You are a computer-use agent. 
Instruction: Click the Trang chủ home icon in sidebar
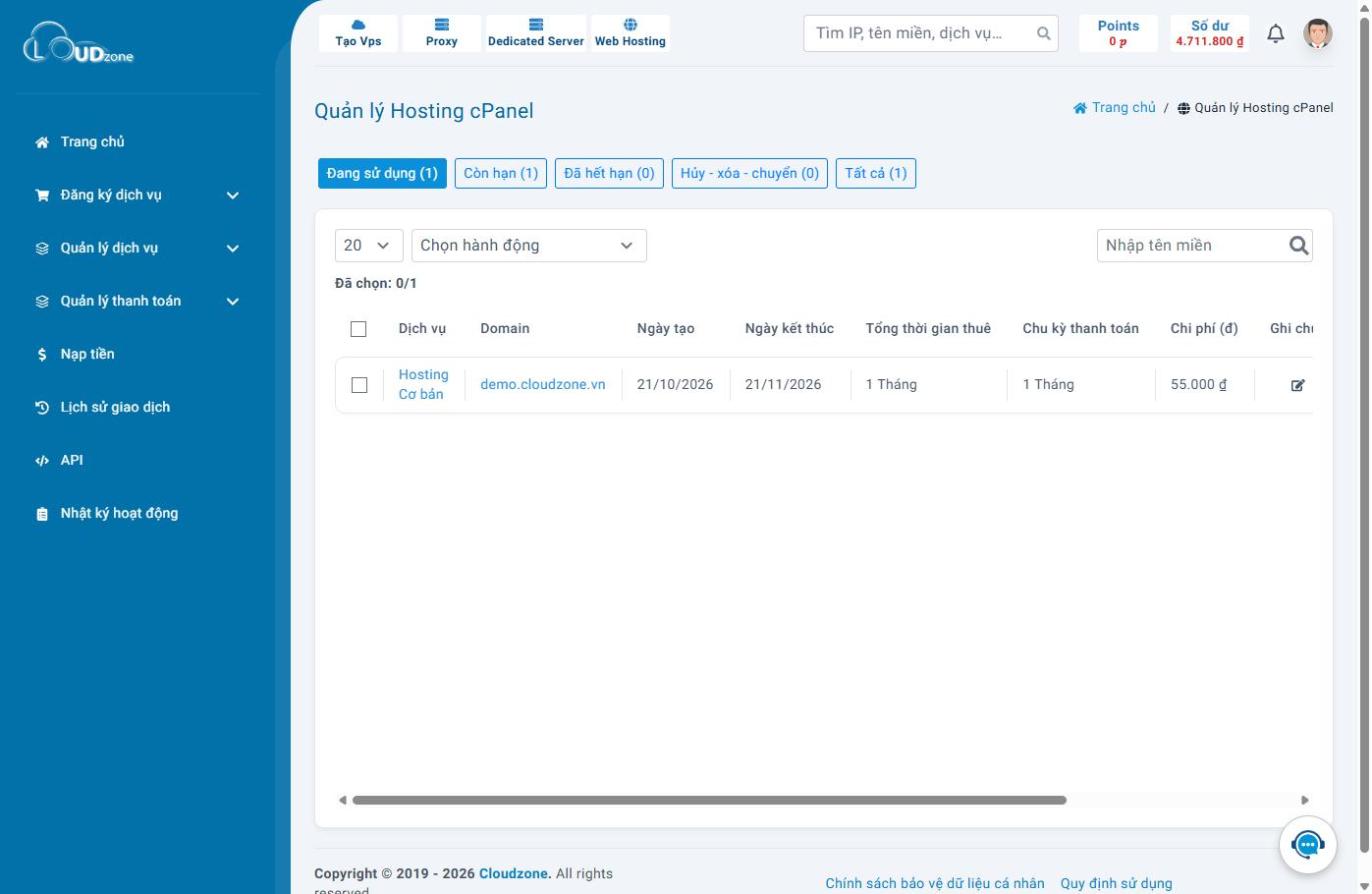click(42, 142)
